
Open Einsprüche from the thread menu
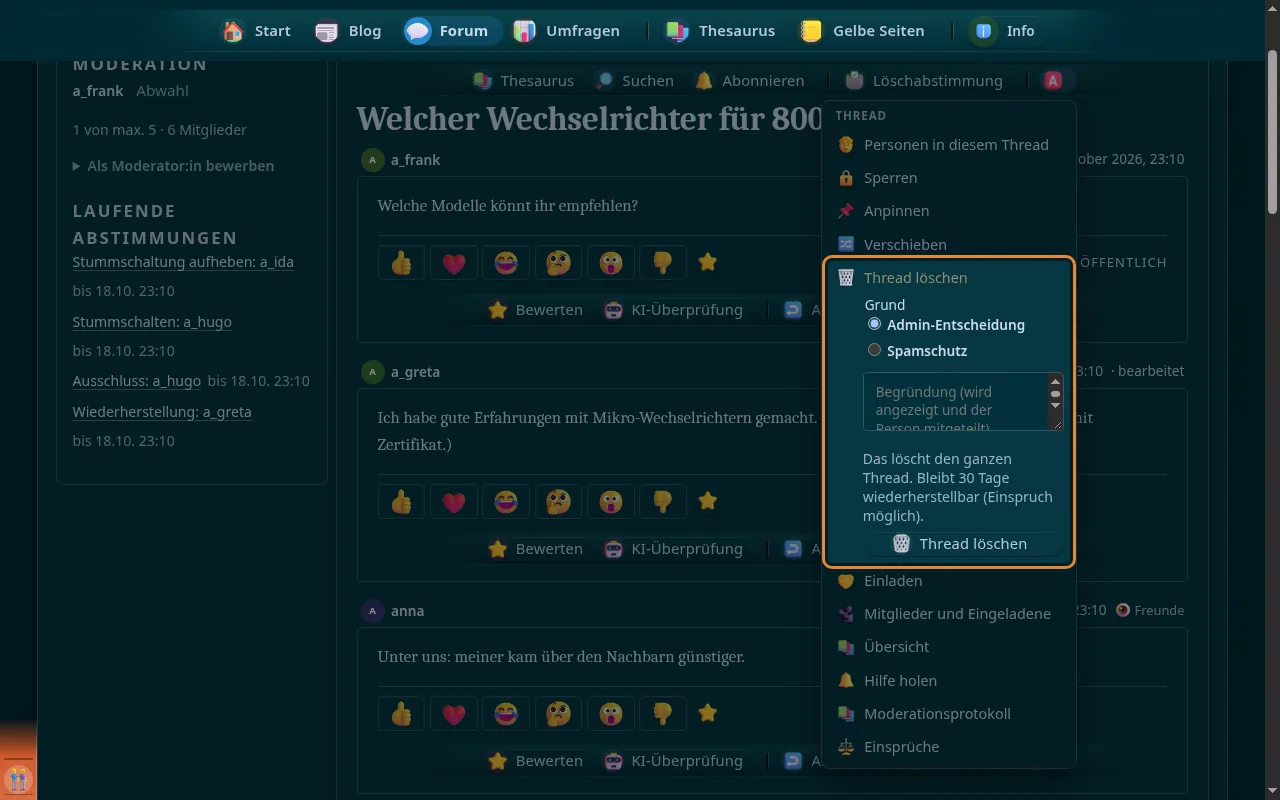948,747
